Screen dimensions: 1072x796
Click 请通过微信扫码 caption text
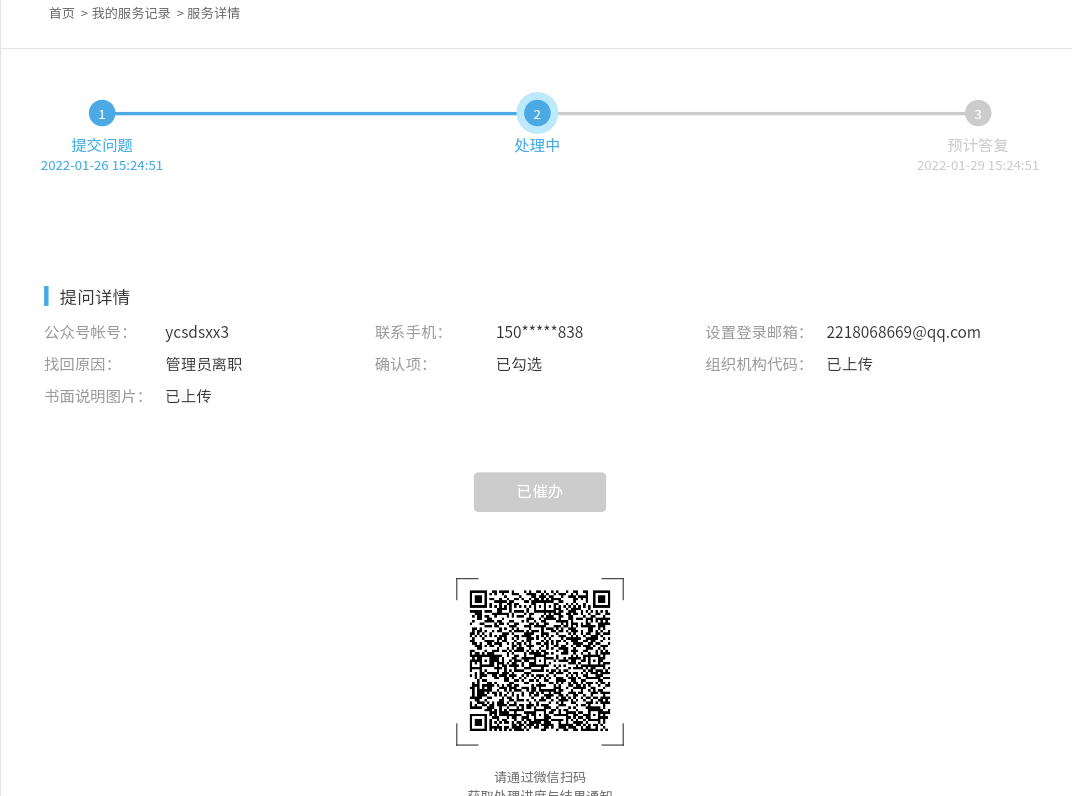(539, 777)
